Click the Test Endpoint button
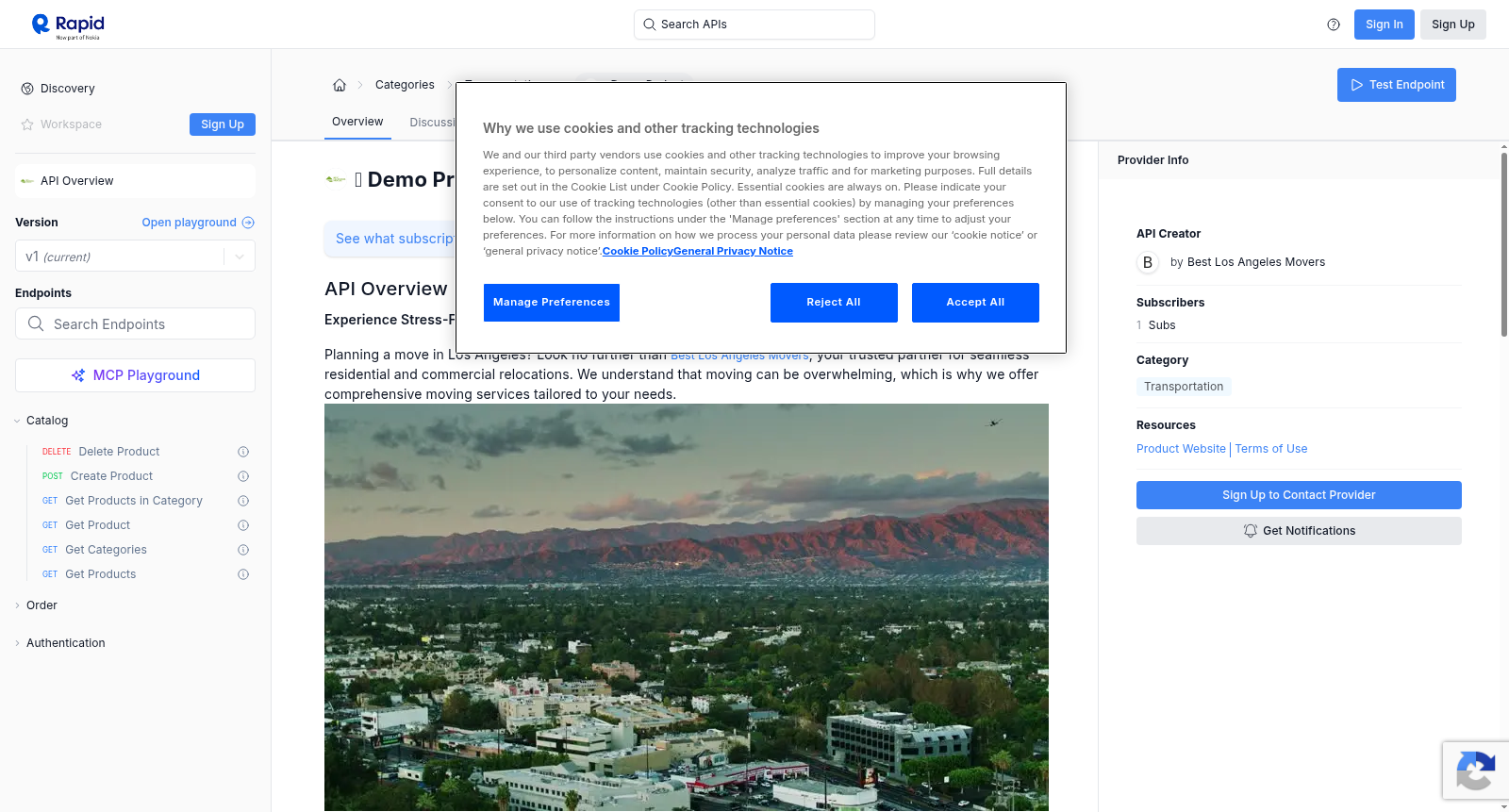Image resolution: width=1509 pixels, height=812 pixels. tap(1397, 85)
